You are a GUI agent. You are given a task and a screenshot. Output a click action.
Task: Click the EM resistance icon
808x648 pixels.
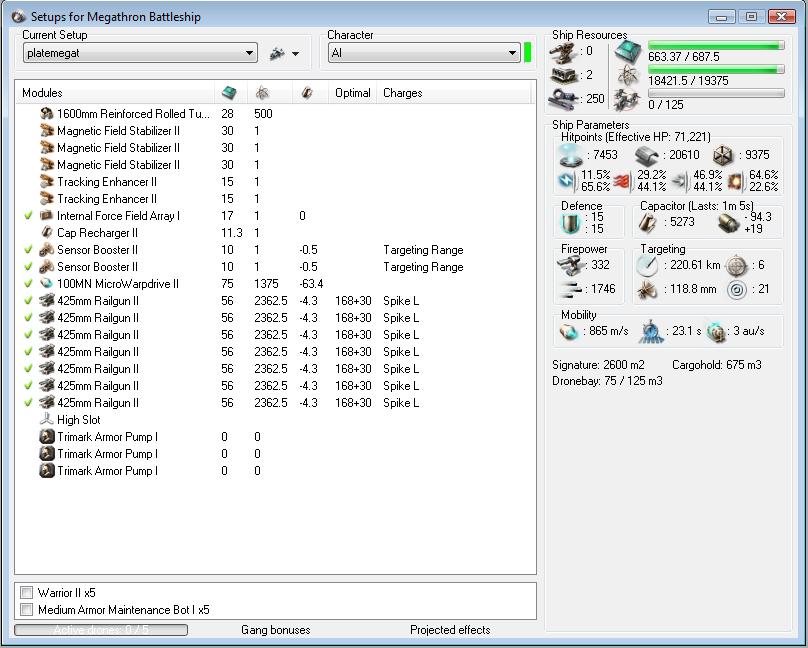tap(568, 181)
